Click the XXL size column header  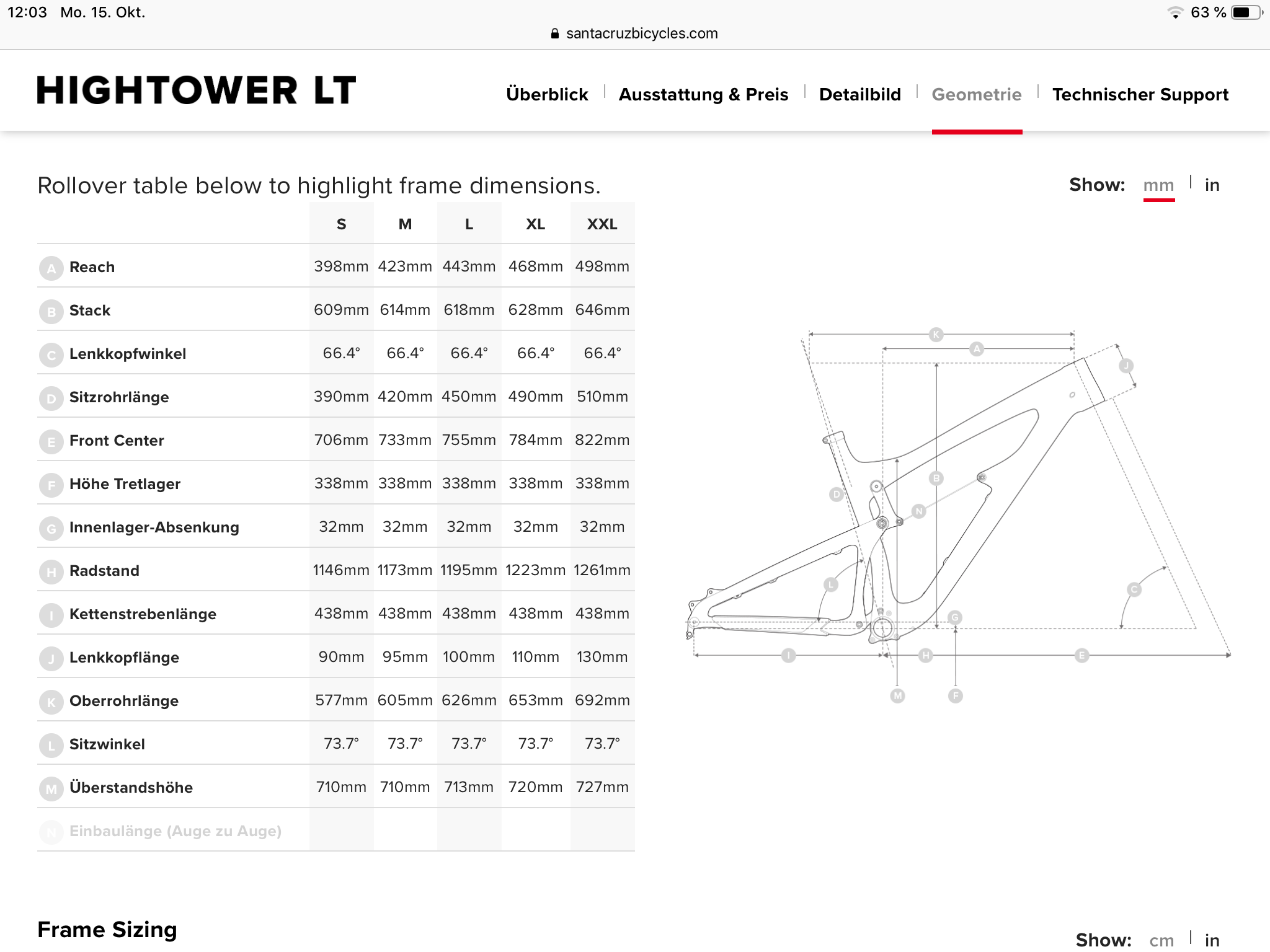pyautogui.click(x=602, y=224)
